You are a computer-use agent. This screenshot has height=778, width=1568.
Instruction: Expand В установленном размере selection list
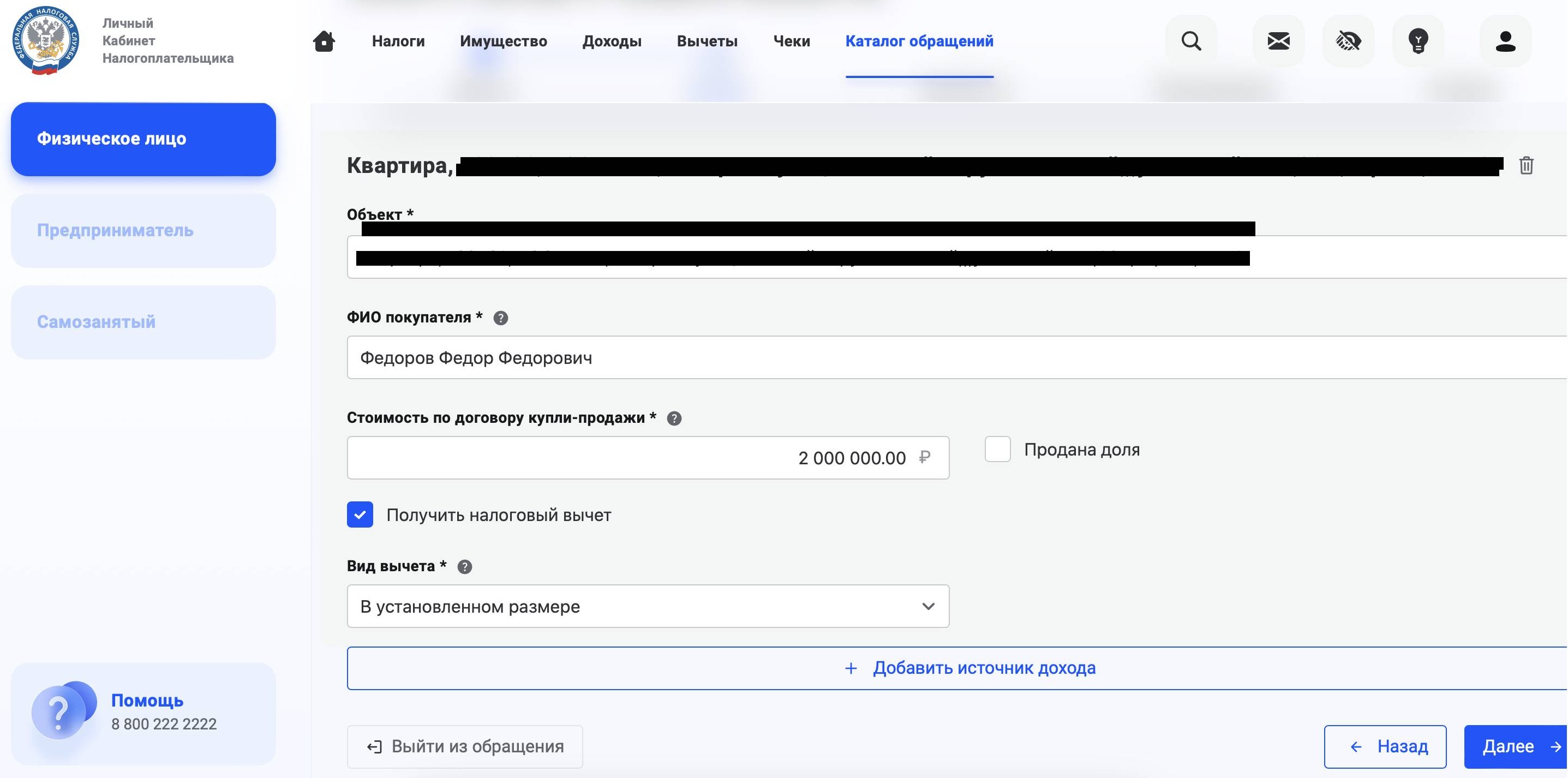tap(648, 606)
